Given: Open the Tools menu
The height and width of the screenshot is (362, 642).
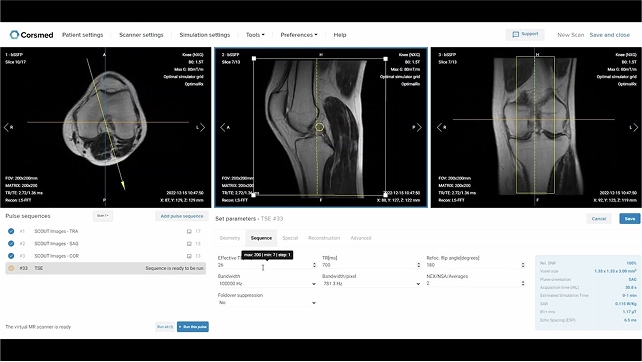Looking at the screenshot, I should pyautogui.click(x=255, y=35).
